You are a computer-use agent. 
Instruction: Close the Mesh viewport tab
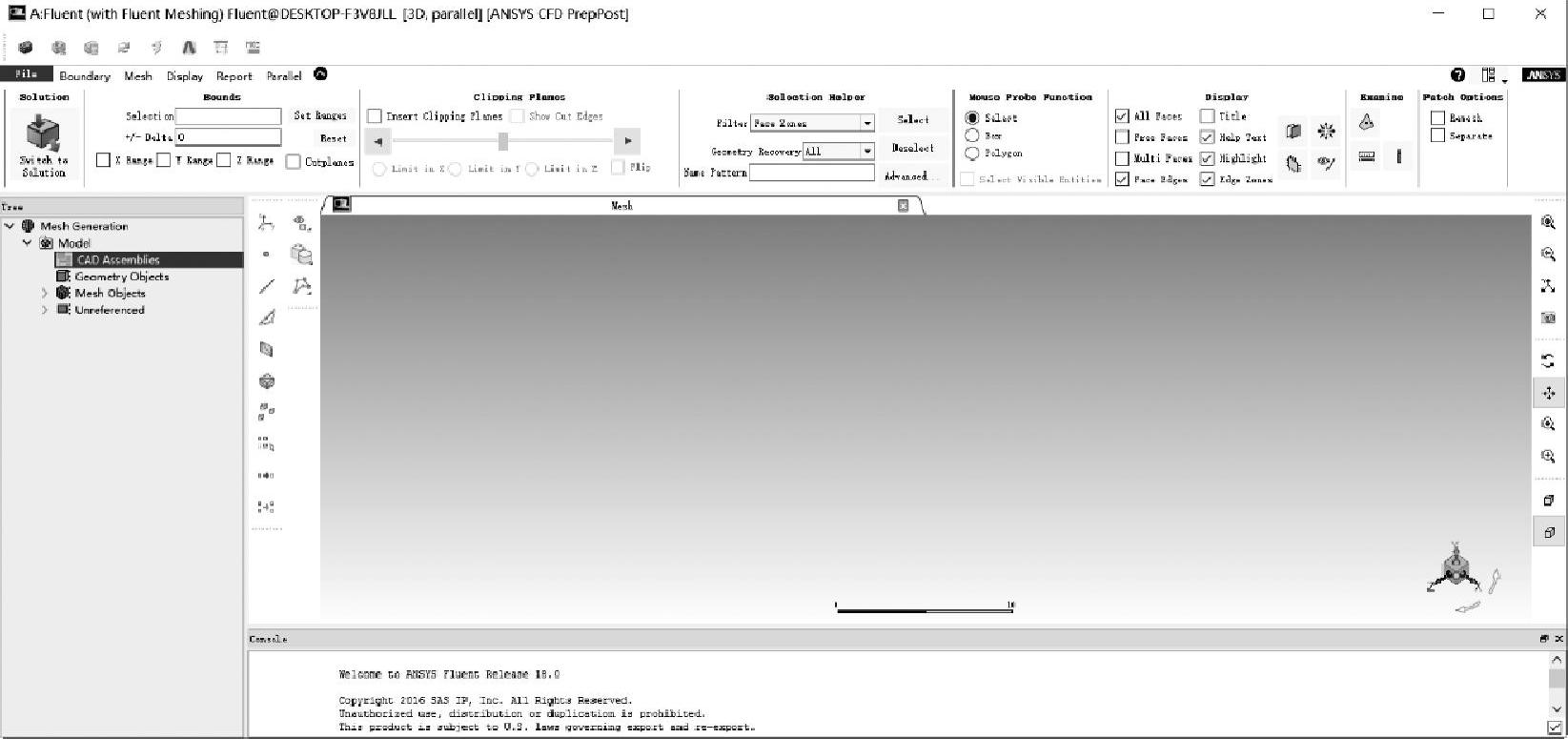click(x=904, y=205)
